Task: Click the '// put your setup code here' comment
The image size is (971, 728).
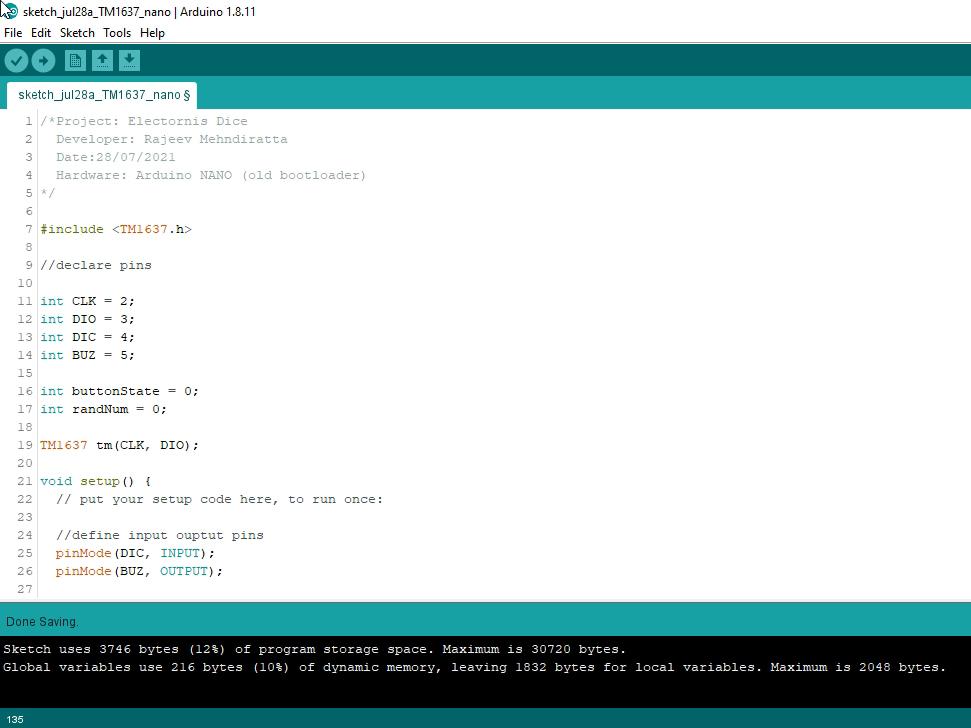Action: coord(219,499)
